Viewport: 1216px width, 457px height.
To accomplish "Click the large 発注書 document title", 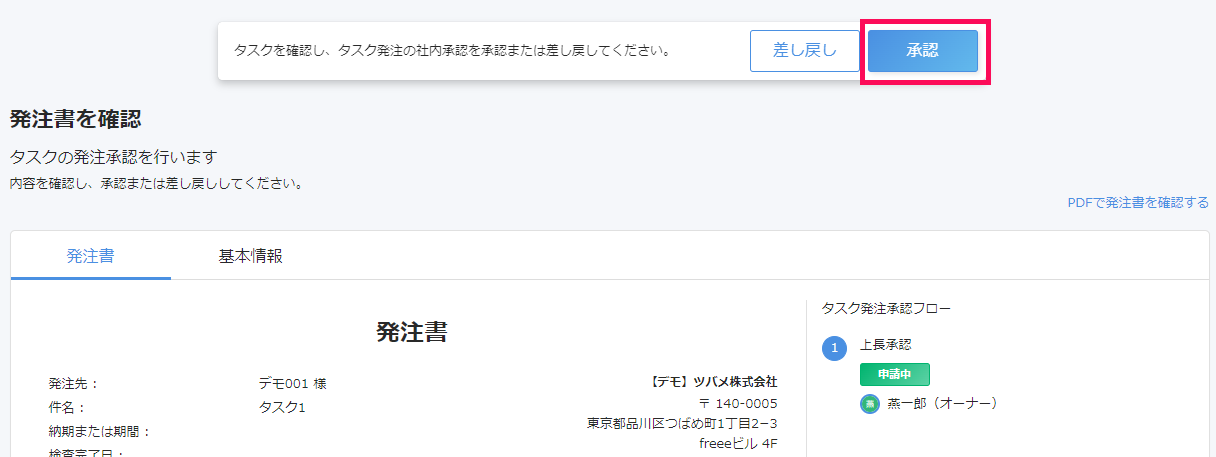I will 412,332.
